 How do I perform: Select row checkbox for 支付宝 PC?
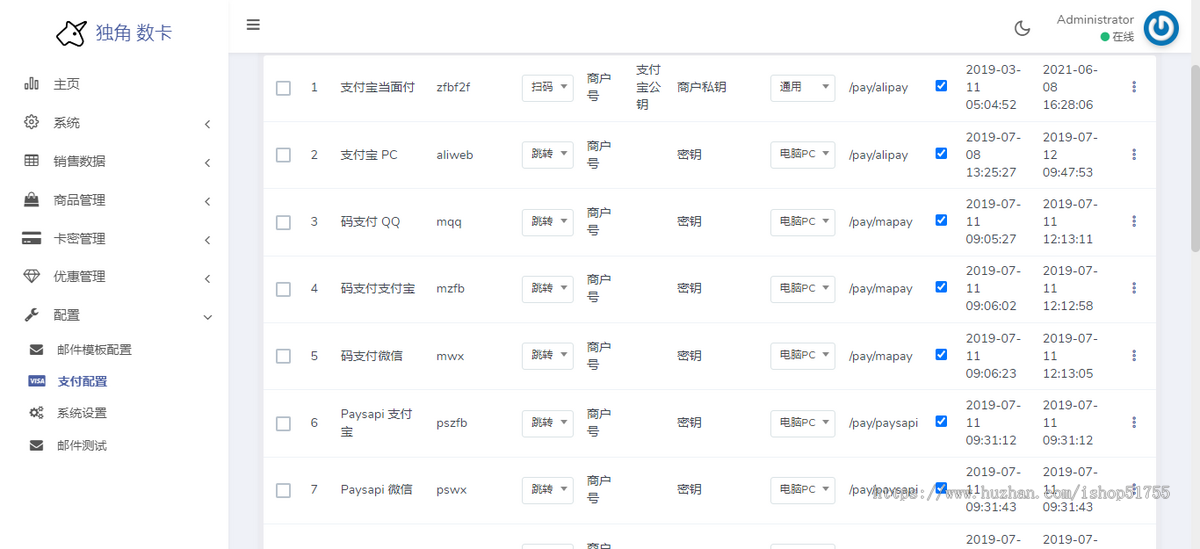click(x=283, y=155)
